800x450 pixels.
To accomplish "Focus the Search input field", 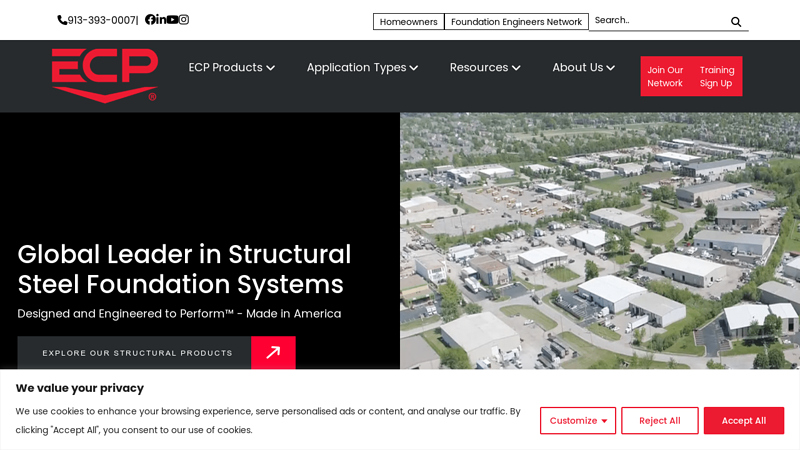I will pos(660,20).
